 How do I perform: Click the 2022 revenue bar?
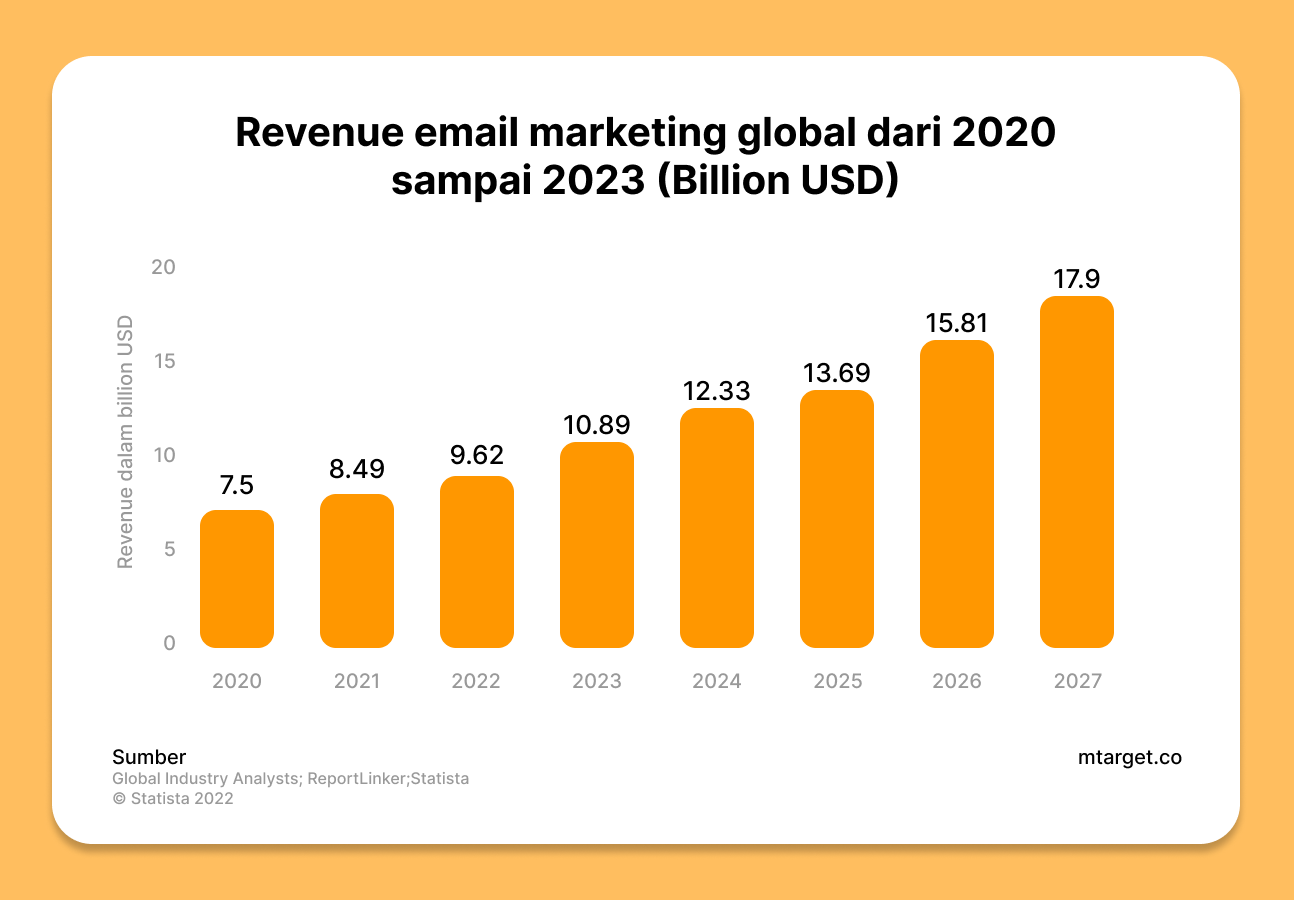coord(477,560)
